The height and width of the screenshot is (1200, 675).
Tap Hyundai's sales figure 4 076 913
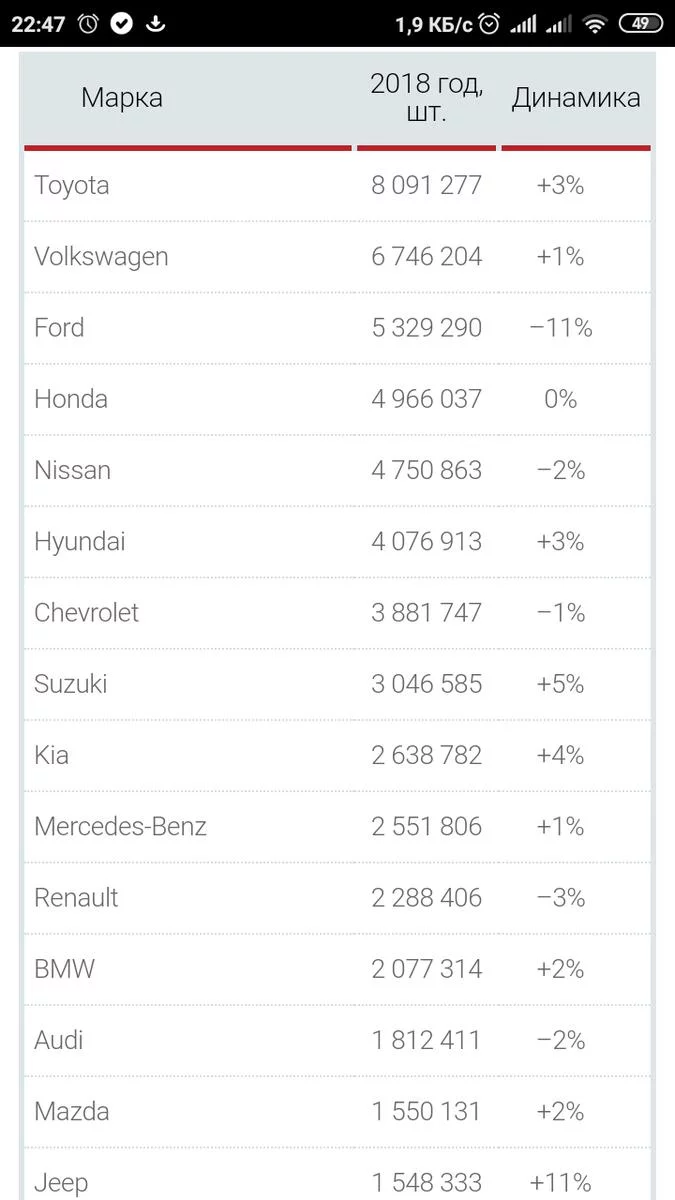tap(427, 541)
